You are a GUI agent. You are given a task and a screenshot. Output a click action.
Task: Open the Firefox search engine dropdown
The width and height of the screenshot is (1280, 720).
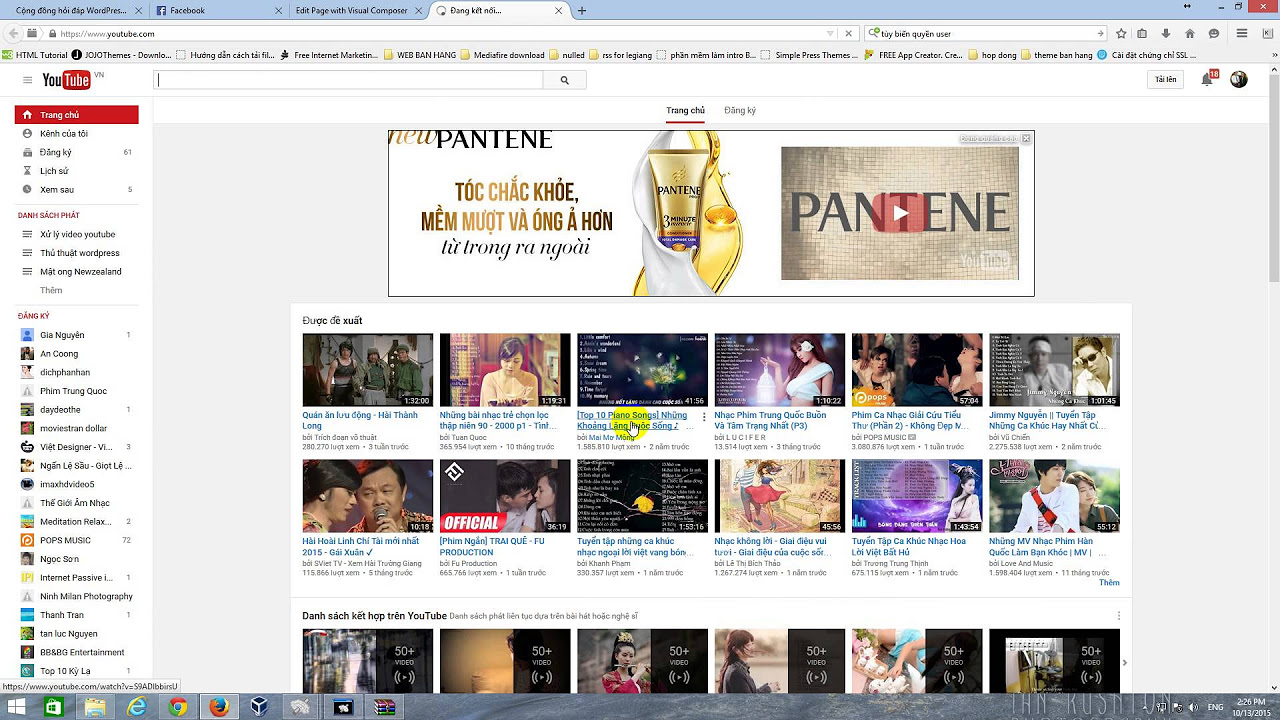tap(872, 33)
